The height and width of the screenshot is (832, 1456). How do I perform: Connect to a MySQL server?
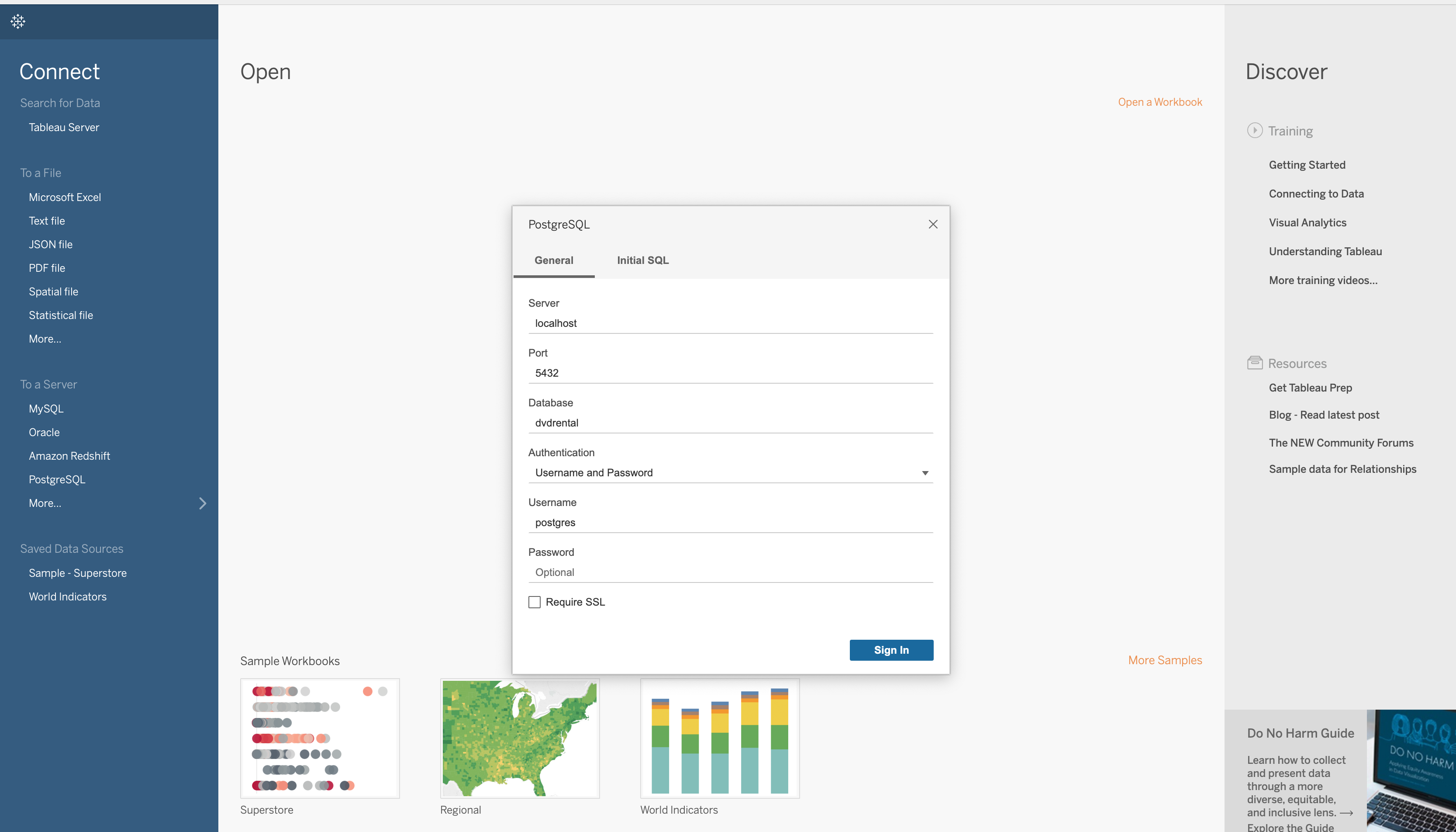coord(46,408)
